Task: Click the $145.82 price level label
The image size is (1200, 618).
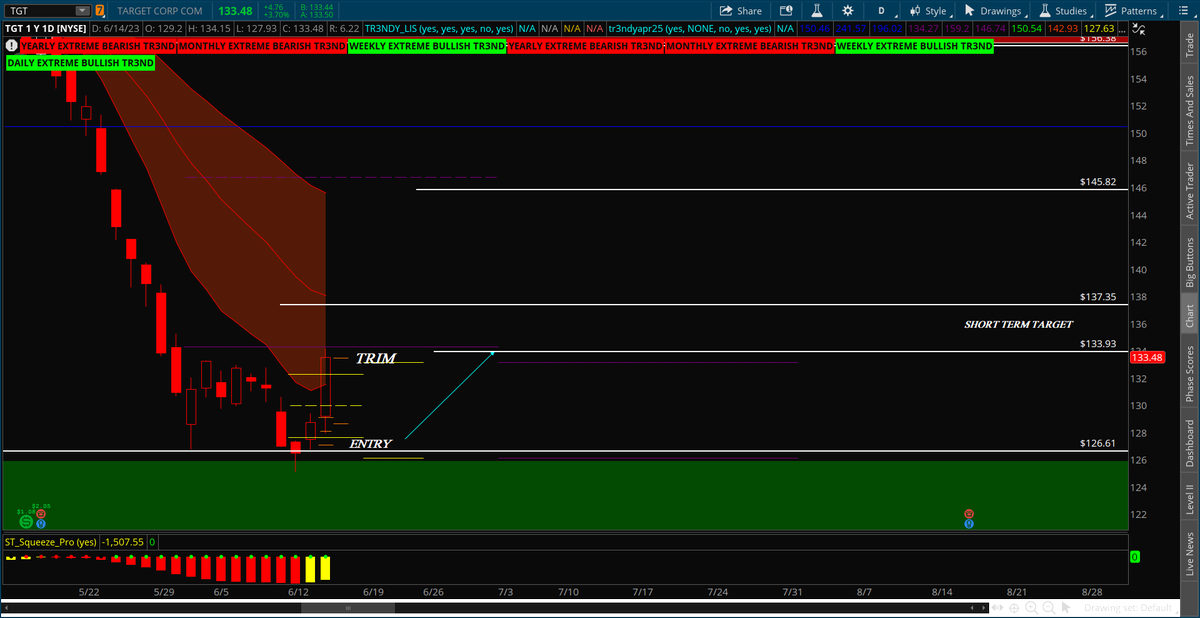Action: click(1097, 183)
